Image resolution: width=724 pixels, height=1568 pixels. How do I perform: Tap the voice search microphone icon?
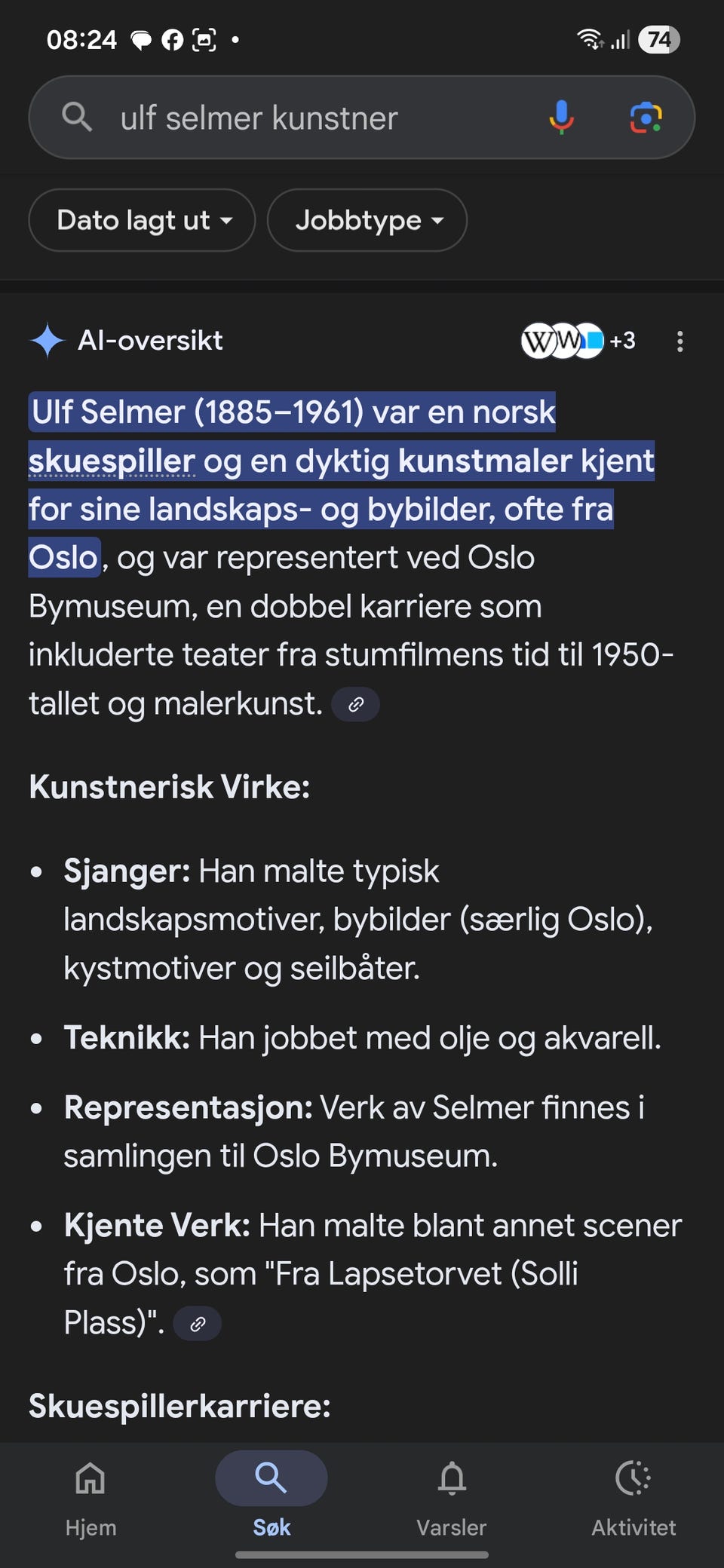click(561, 118)
